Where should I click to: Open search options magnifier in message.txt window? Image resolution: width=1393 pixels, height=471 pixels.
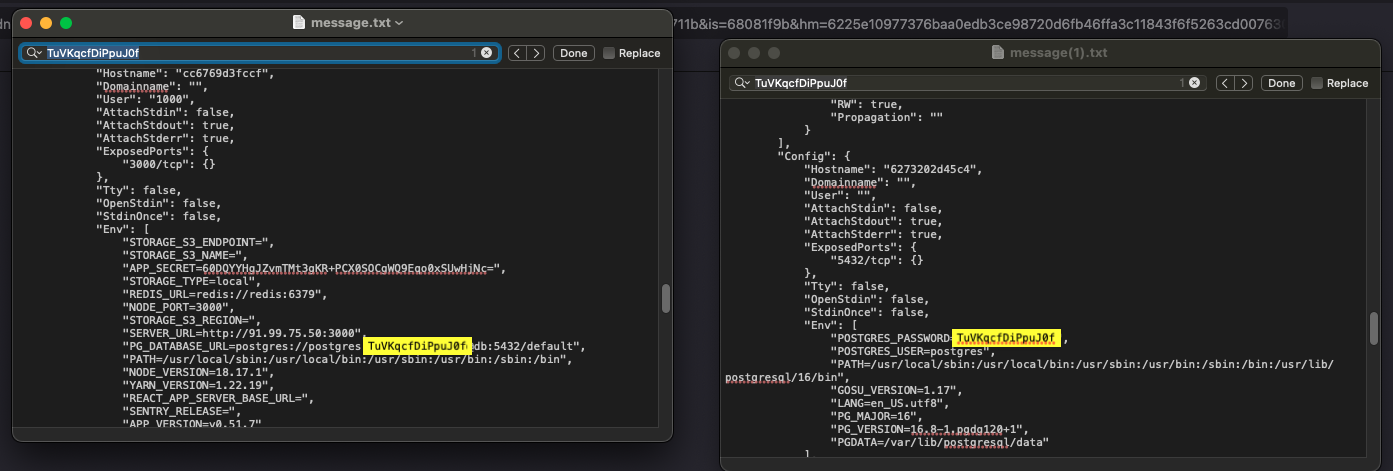point(33,53)
